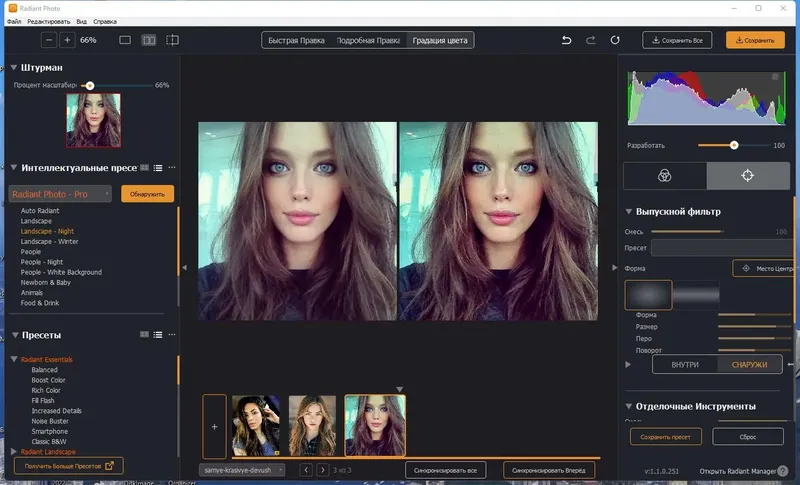
Task: Expand the Radiant Landscape preset group
Action: pos(13,451)
